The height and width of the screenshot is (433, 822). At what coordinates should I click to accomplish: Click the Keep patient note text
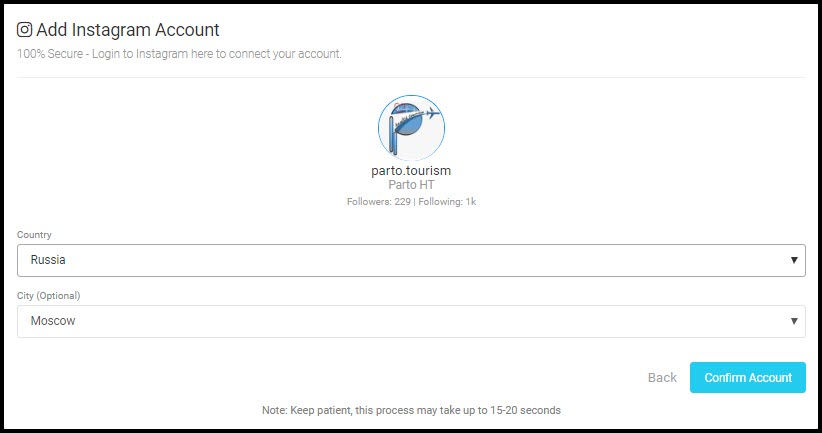tap(411, 410)
